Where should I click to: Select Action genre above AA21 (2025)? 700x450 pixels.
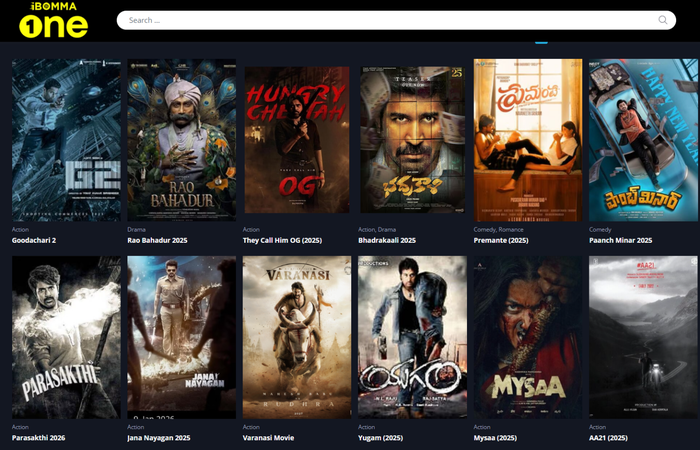[x=597, y=427]
